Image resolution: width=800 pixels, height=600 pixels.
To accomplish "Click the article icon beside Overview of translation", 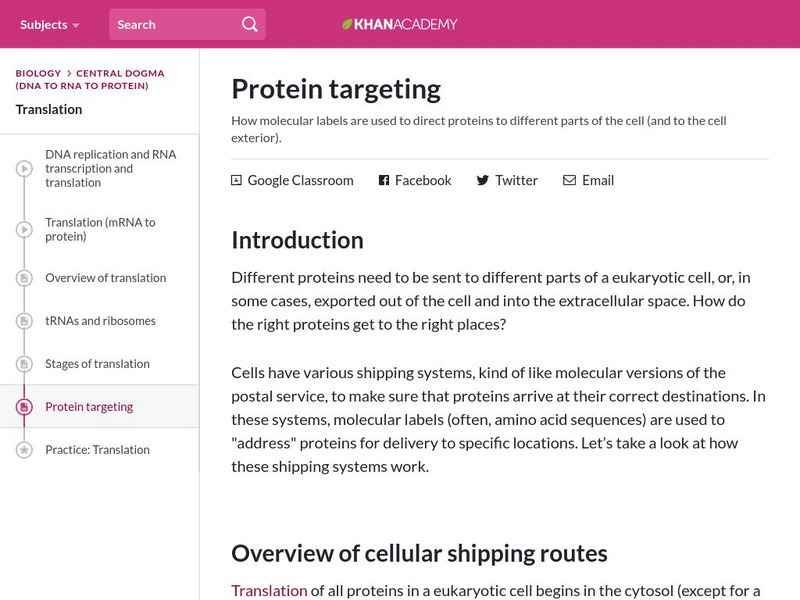I will tap(22, 278).
